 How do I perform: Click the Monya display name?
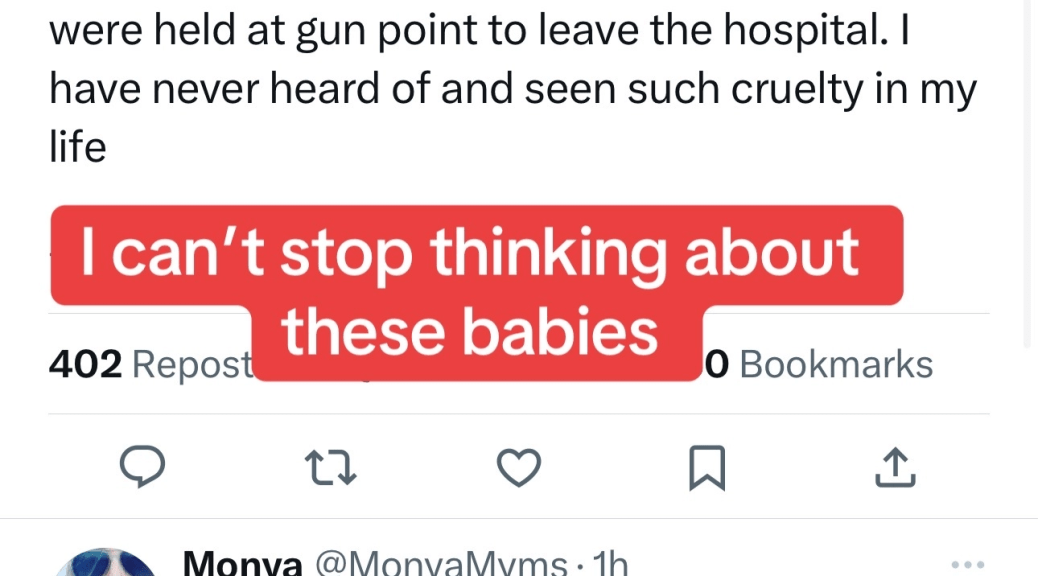[243, 565]
